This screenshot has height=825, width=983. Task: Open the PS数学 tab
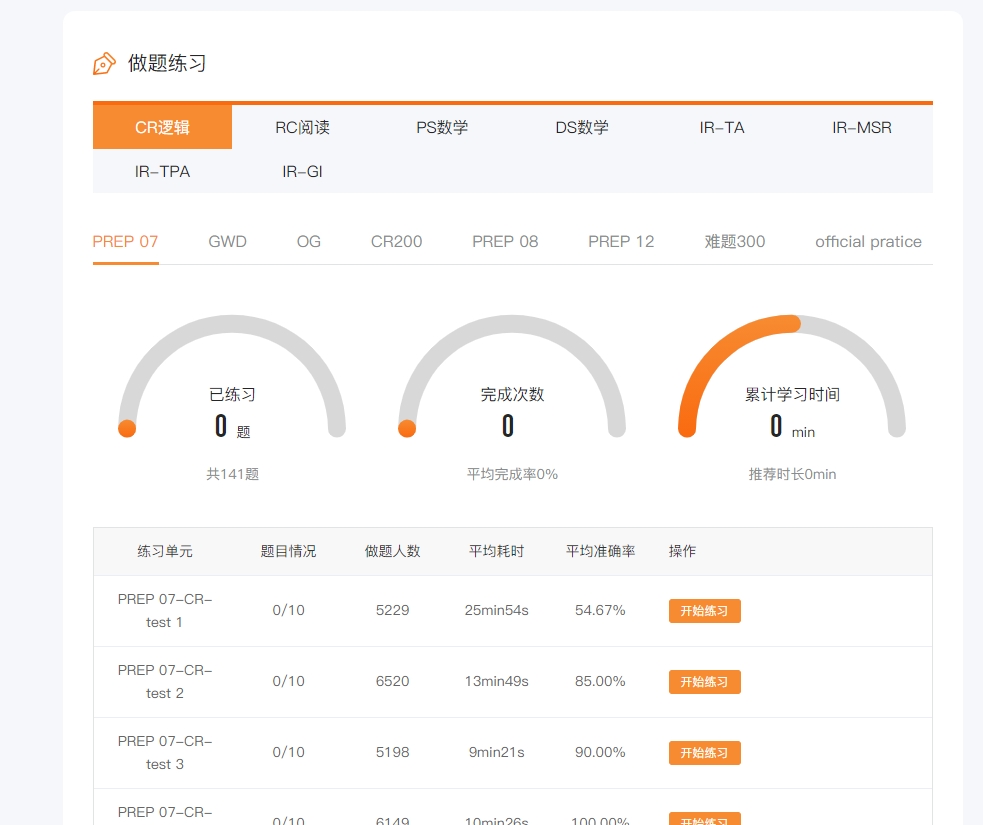click(x=442, y=127)
